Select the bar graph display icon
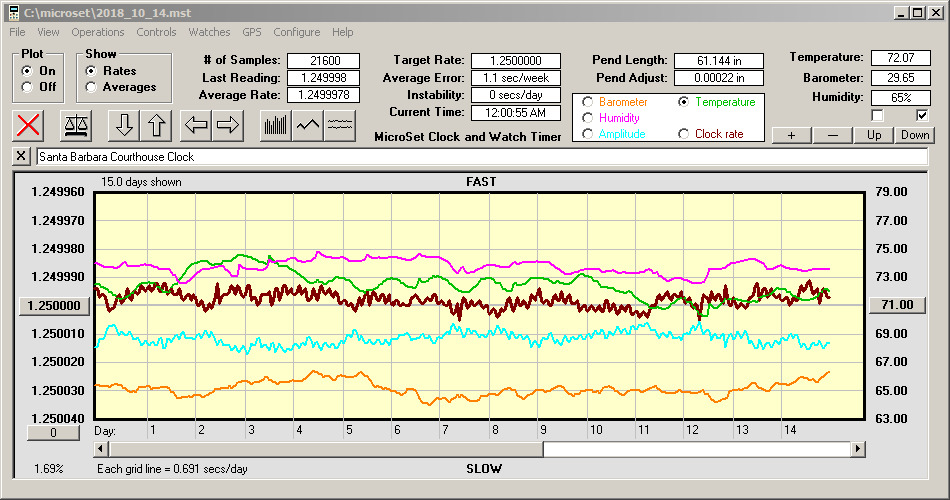 pyautogui.click(x=276, y=125)
